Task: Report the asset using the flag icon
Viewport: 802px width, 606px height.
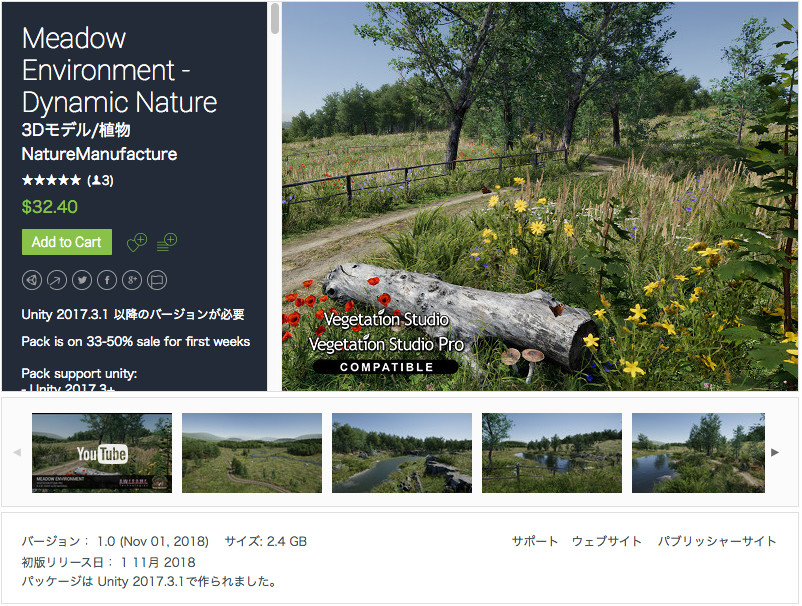Action: click(x=157, y=280)
